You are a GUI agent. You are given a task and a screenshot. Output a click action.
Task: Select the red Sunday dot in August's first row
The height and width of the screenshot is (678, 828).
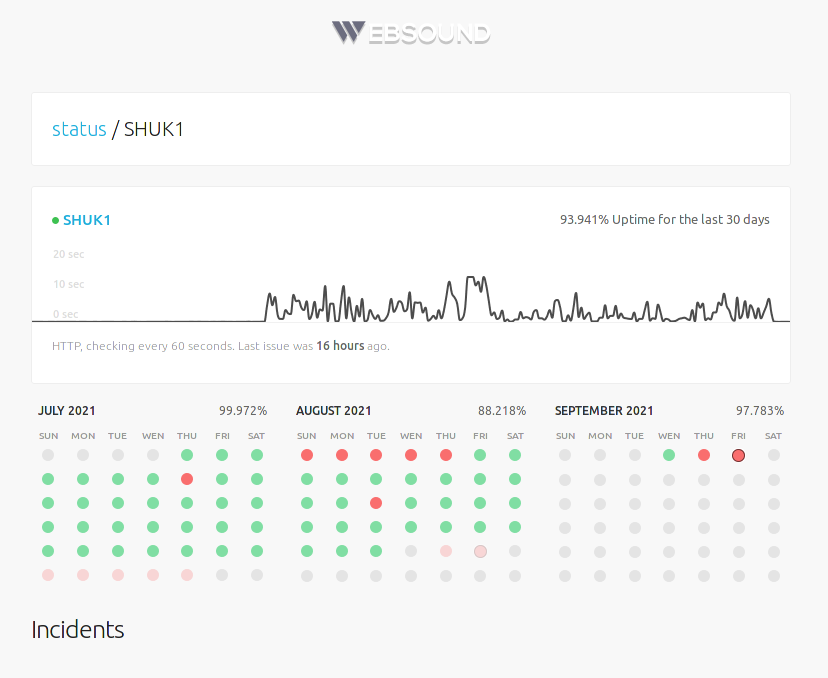[x=307, y=455]
